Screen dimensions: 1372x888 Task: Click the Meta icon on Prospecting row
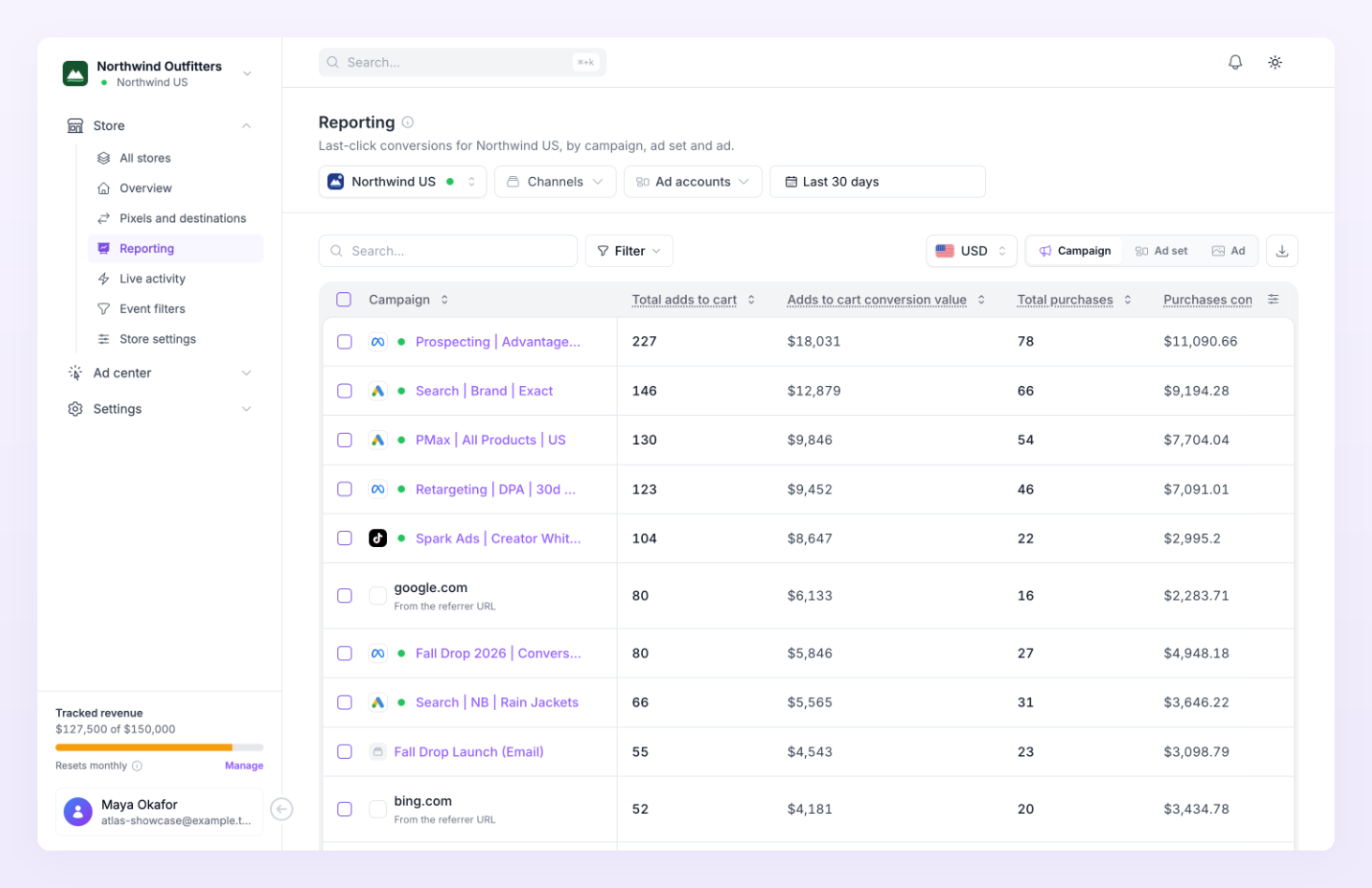click(x=378, y=342)
